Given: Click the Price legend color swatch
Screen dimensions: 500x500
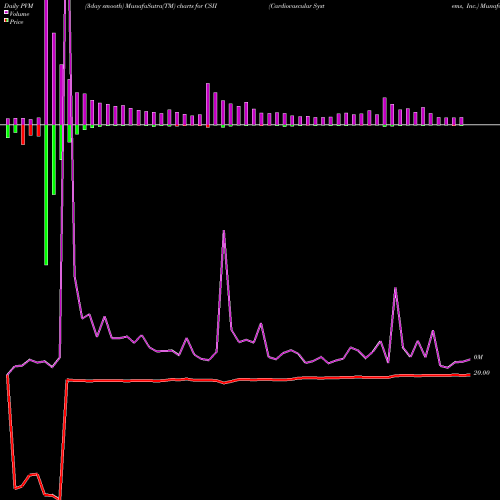Looking at the screenshot, I should pos(6,21).
